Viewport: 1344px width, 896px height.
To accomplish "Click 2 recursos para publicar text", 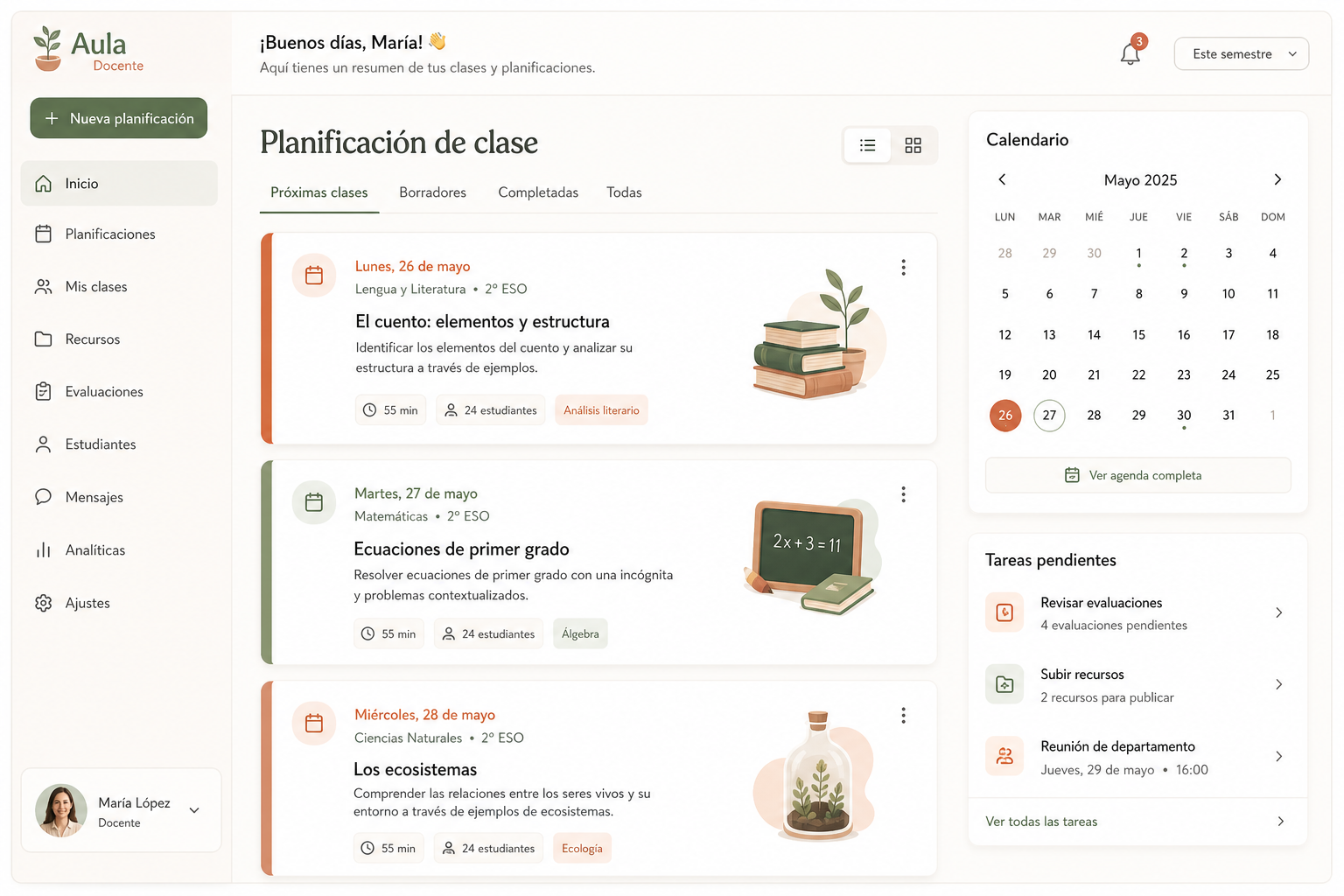I will (x=1107, y=697).
